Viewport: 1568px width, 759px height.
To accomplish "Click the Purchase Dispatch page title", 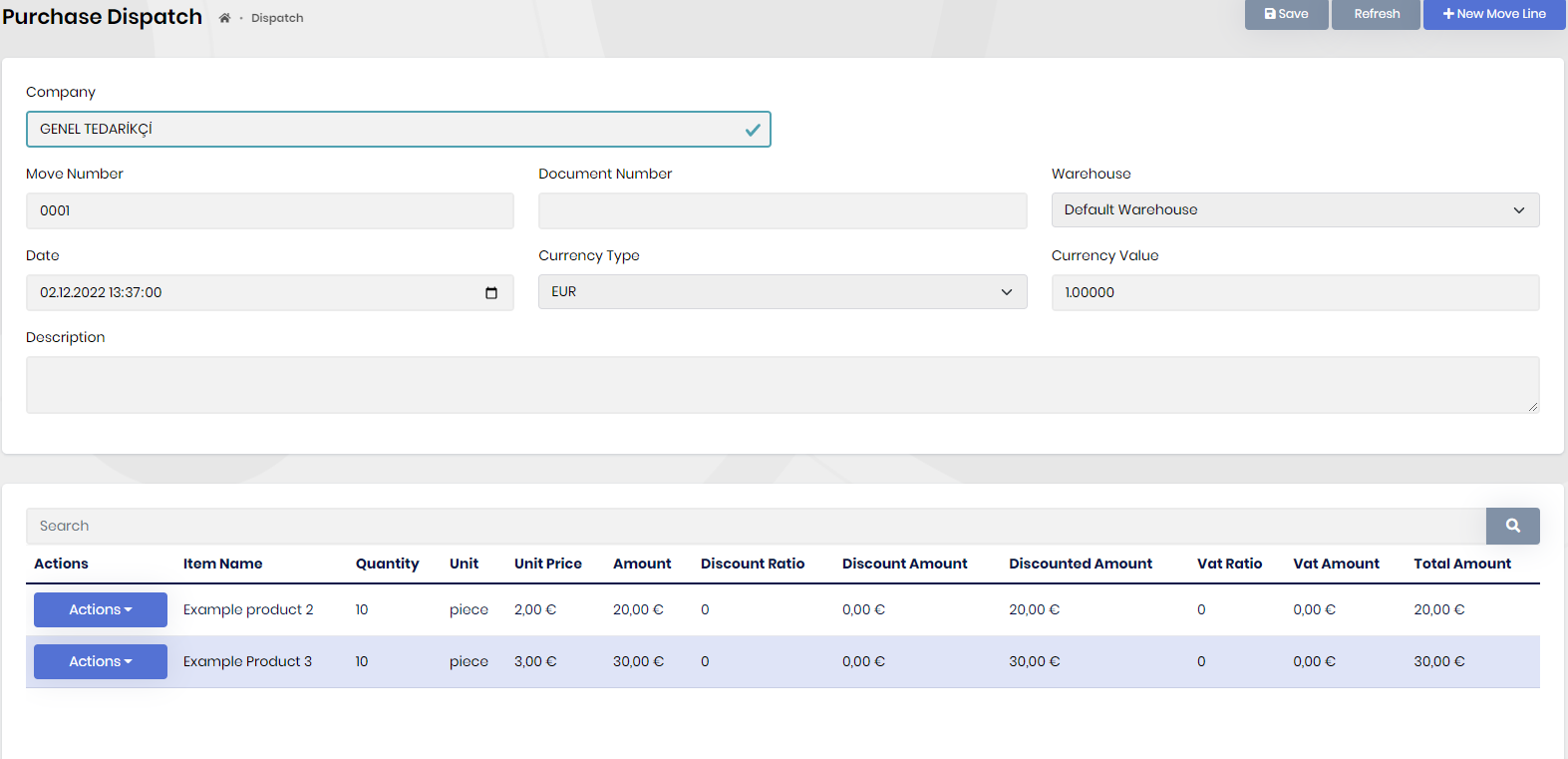I will [x=103, y=17].
